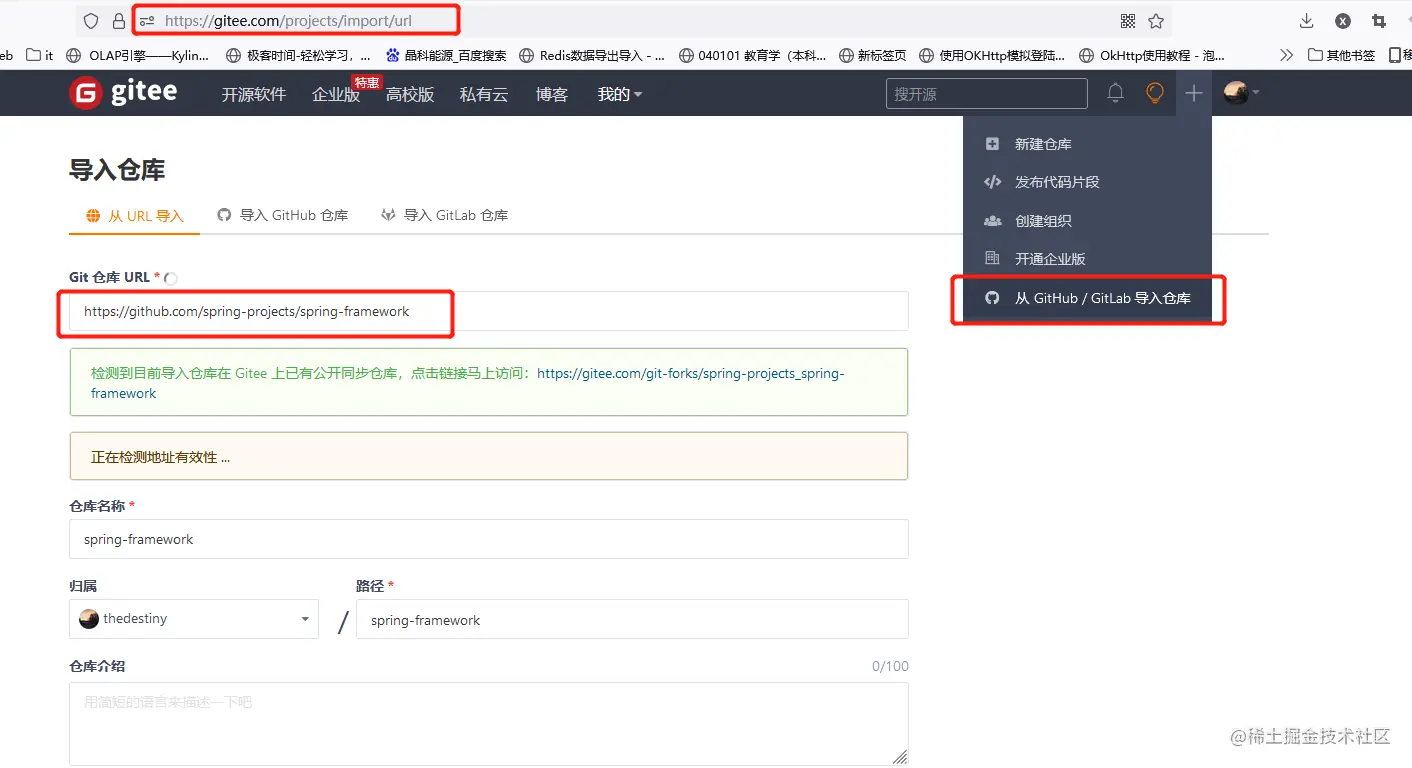This screenshot has width=1412, height=768.
Task: Select 创建组织 from the menu
Action: [x=1087, y=221]
